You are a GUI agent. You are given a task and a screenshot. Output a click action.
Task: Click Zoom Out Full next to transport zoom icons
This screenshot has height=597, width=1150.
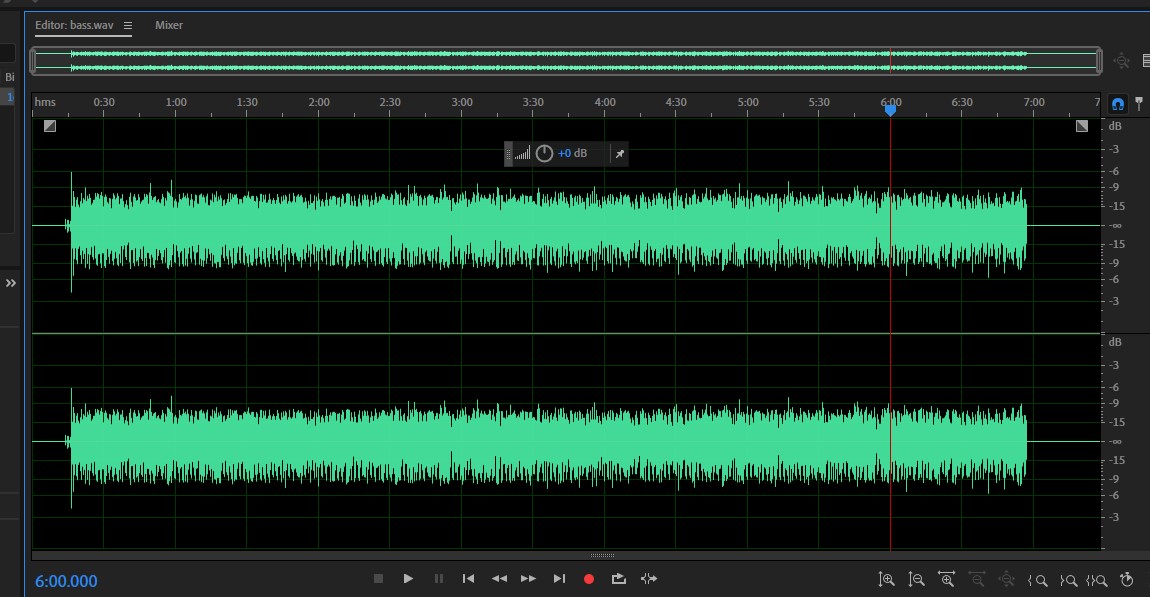(x=1006, y=579)
